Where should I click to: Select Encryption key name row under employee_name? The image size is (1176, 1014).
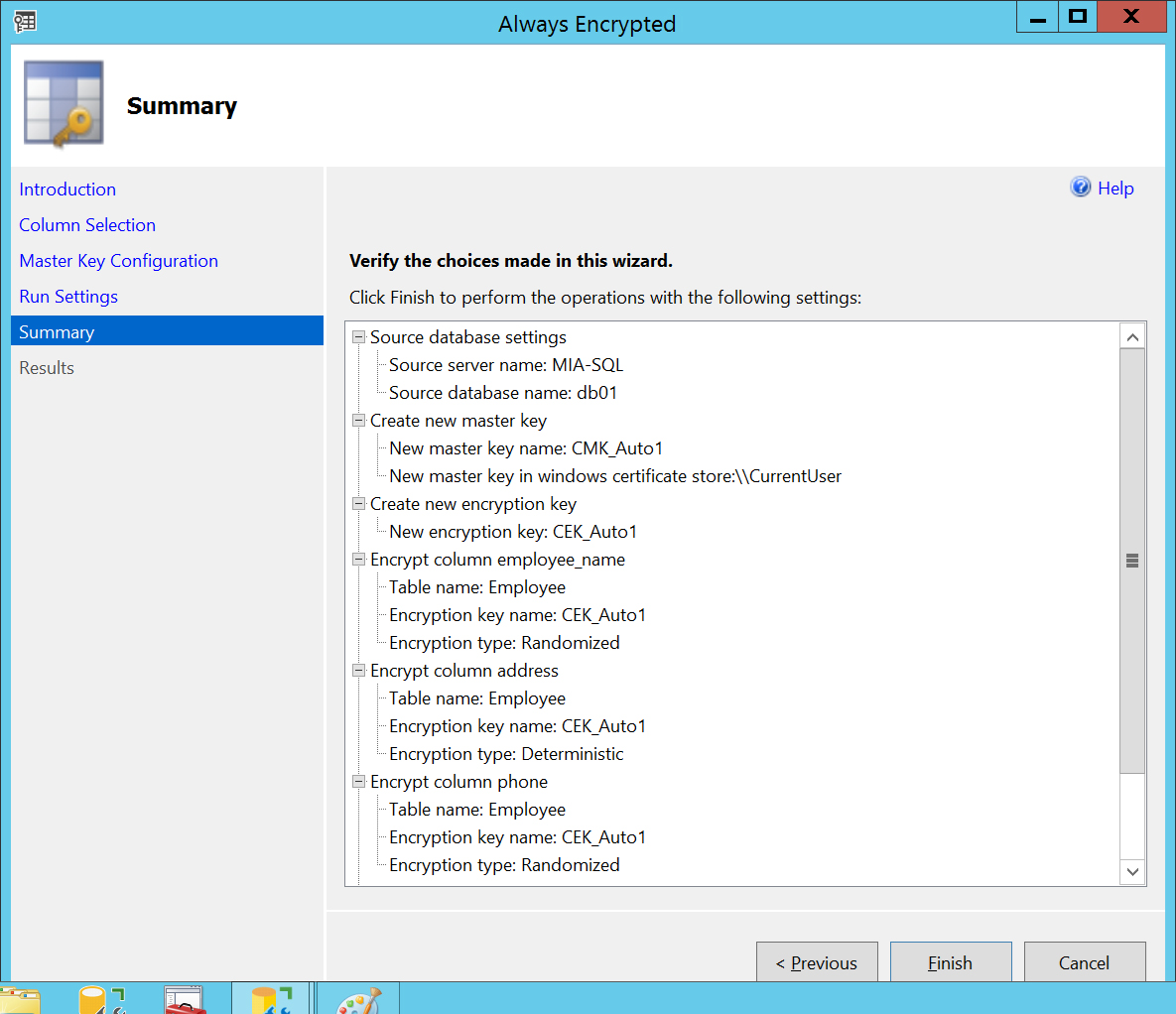coord(517,615)
